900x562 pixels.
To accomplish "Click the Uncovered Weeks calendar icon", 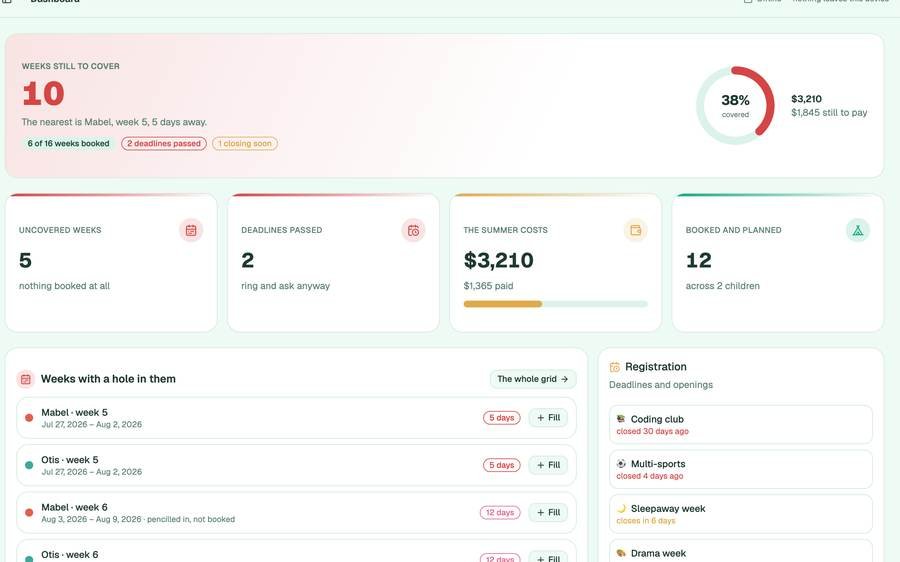I will (191, 230).
